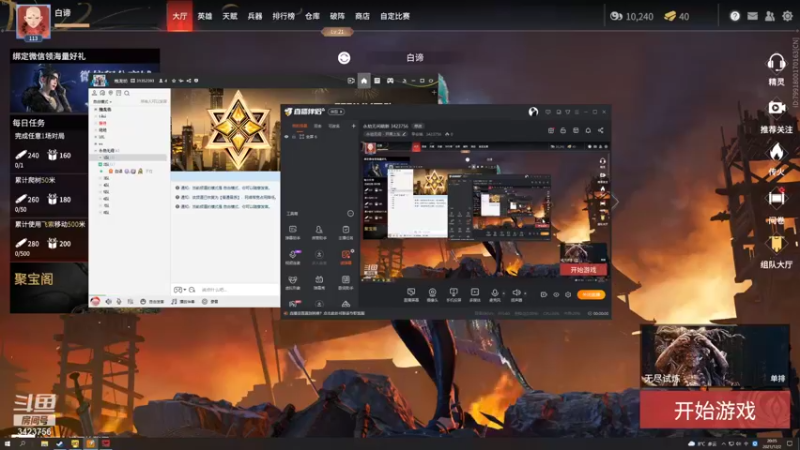
Task: Open the game help question-mark icon
Action: (x=735, y=16)
